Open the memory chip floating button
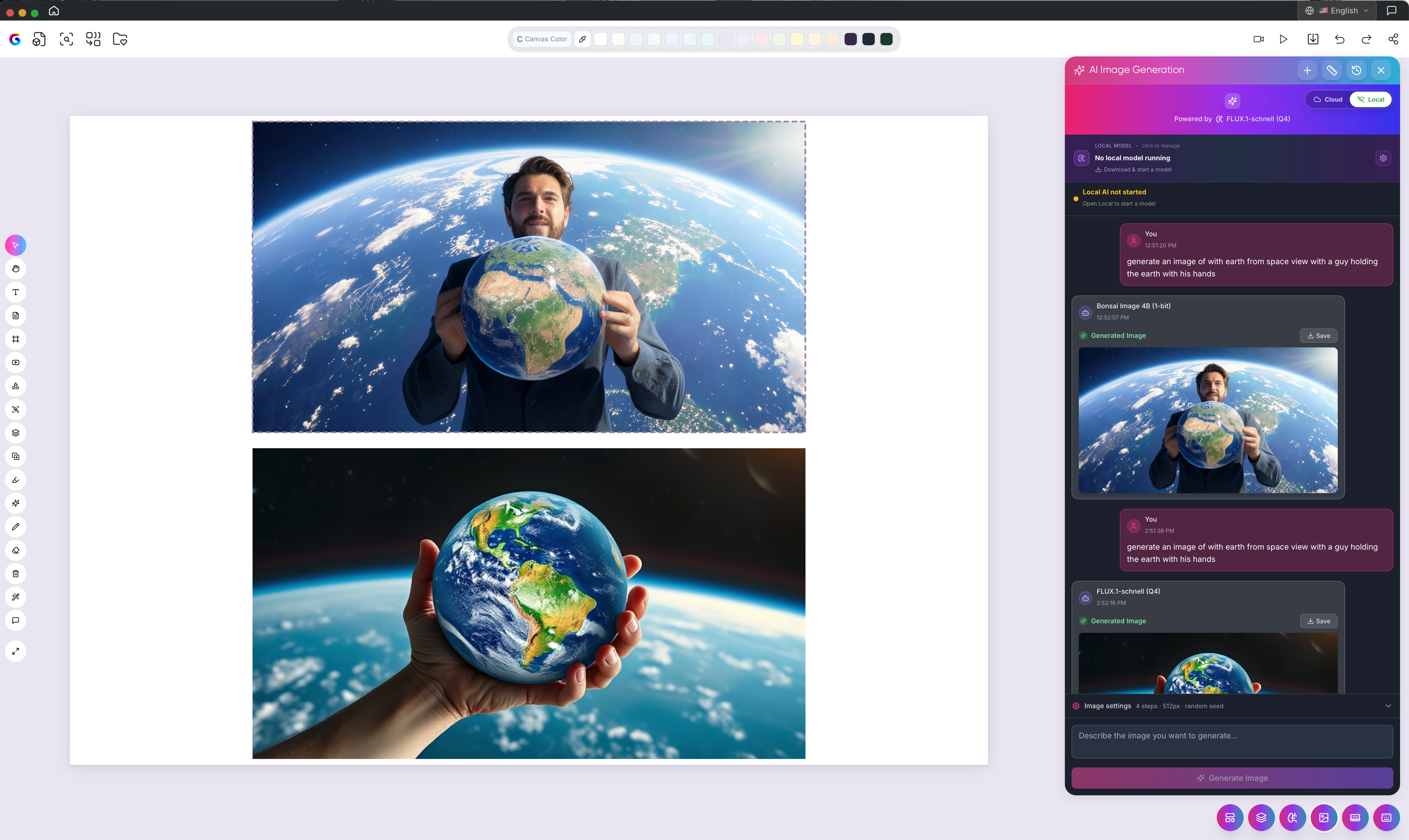1409x840 pixels. pyautogui.click(x=1355, y=818)
